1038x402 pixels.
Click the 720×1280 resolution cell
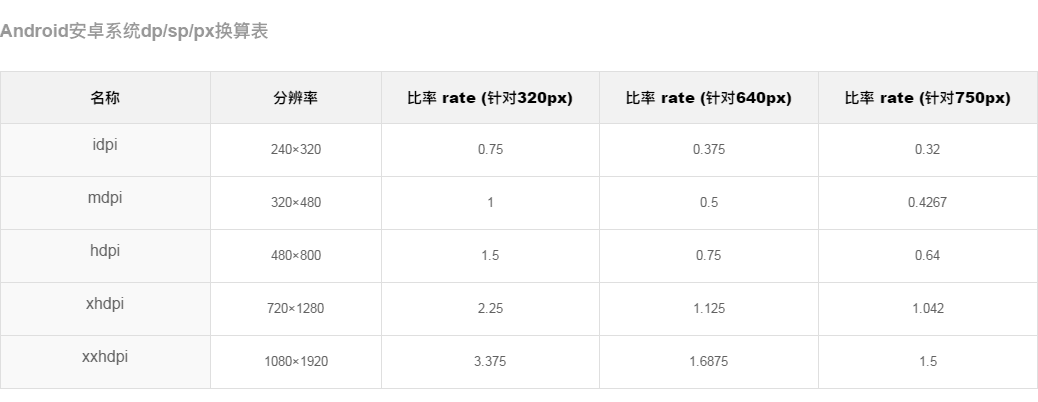(x=296, y=309)
